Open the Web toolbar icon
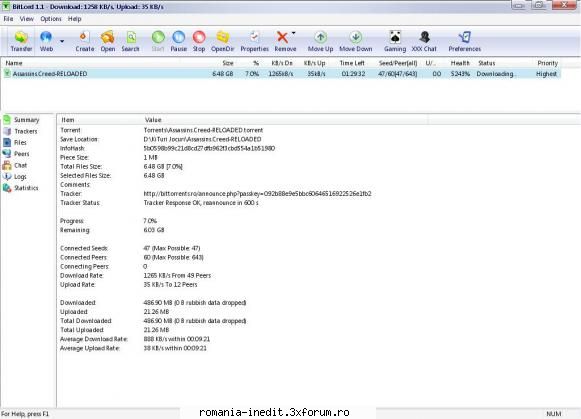Image resolution: width=581 pixels, height=419 pixels. click(46, 41)
